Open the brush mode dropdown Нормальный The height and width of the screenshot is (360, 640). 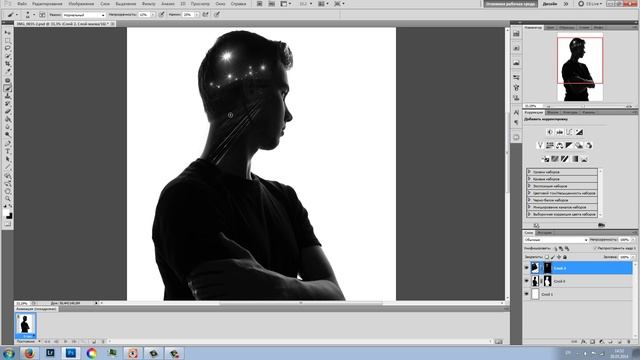84,15
